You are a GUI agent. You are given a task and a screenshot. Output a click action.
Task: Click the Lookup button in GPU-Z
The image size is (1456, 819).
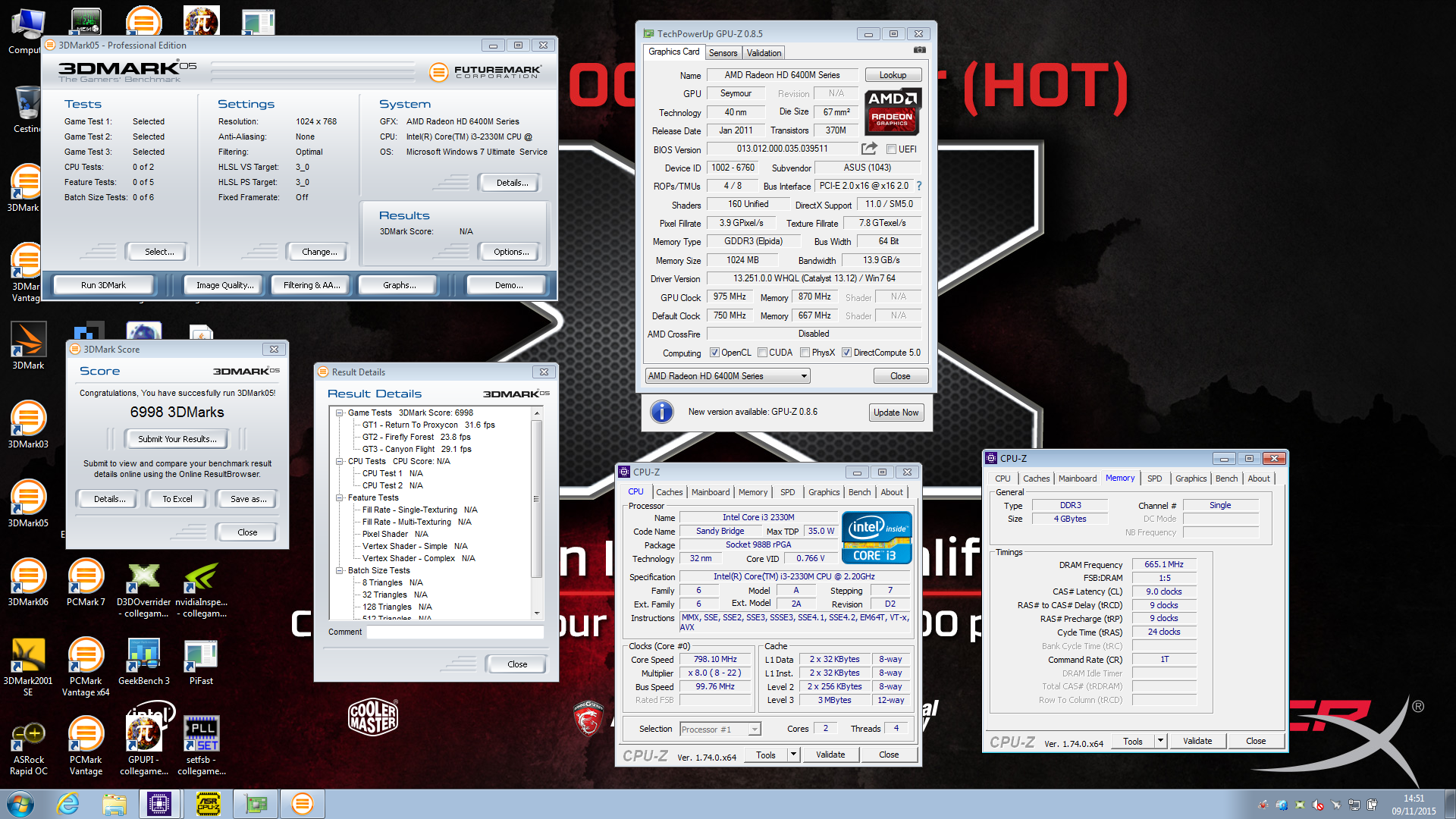click(x=893, y=75)
